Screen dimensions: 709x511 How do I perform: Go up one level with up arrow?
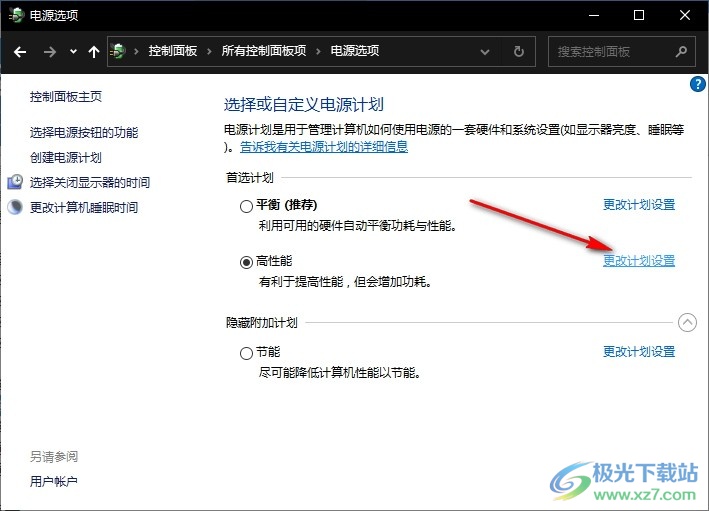coord(94,52)
